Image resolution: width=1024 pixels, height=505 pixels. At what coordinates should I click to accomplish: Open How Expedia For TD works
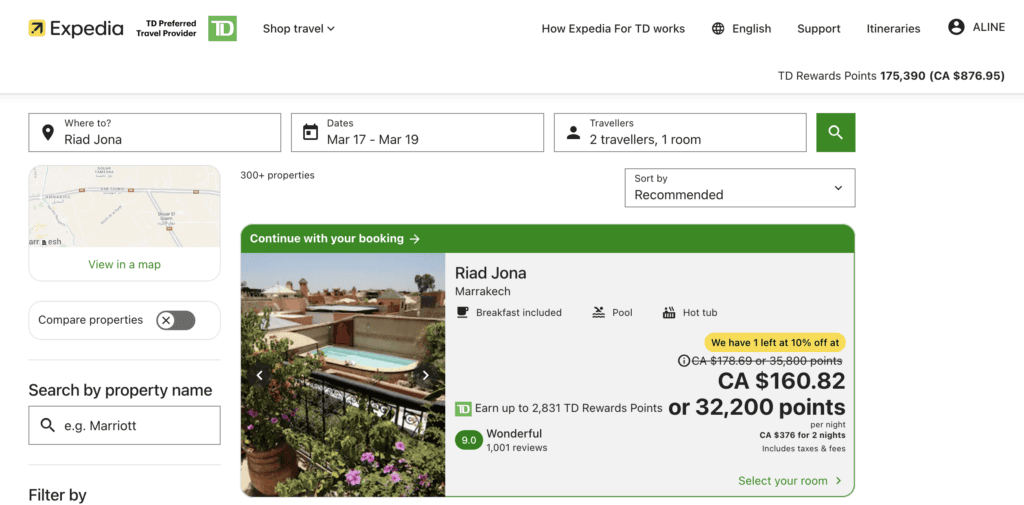coord(613,29)
